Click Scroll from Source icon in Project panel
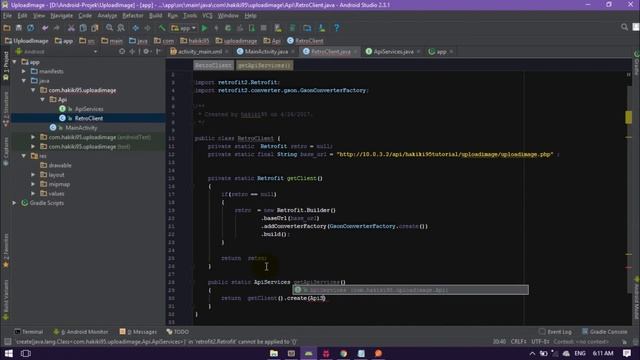The width and height of the screenshot is (640, 360). point(122,52)
